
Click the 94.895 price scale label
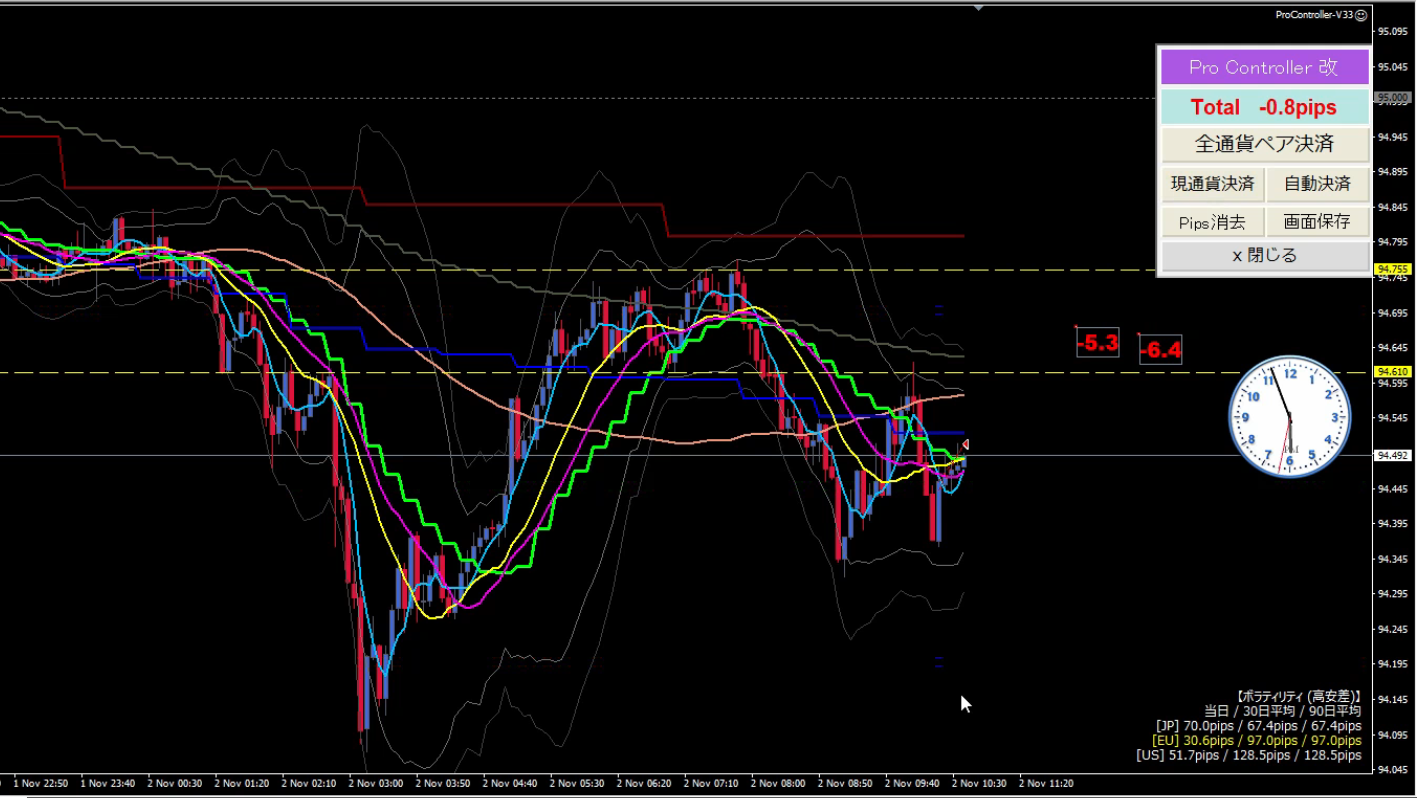1392,172
